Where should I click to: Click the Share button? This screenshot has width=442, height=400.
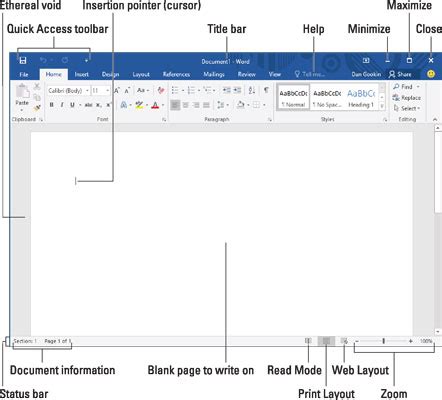[400, 74]
